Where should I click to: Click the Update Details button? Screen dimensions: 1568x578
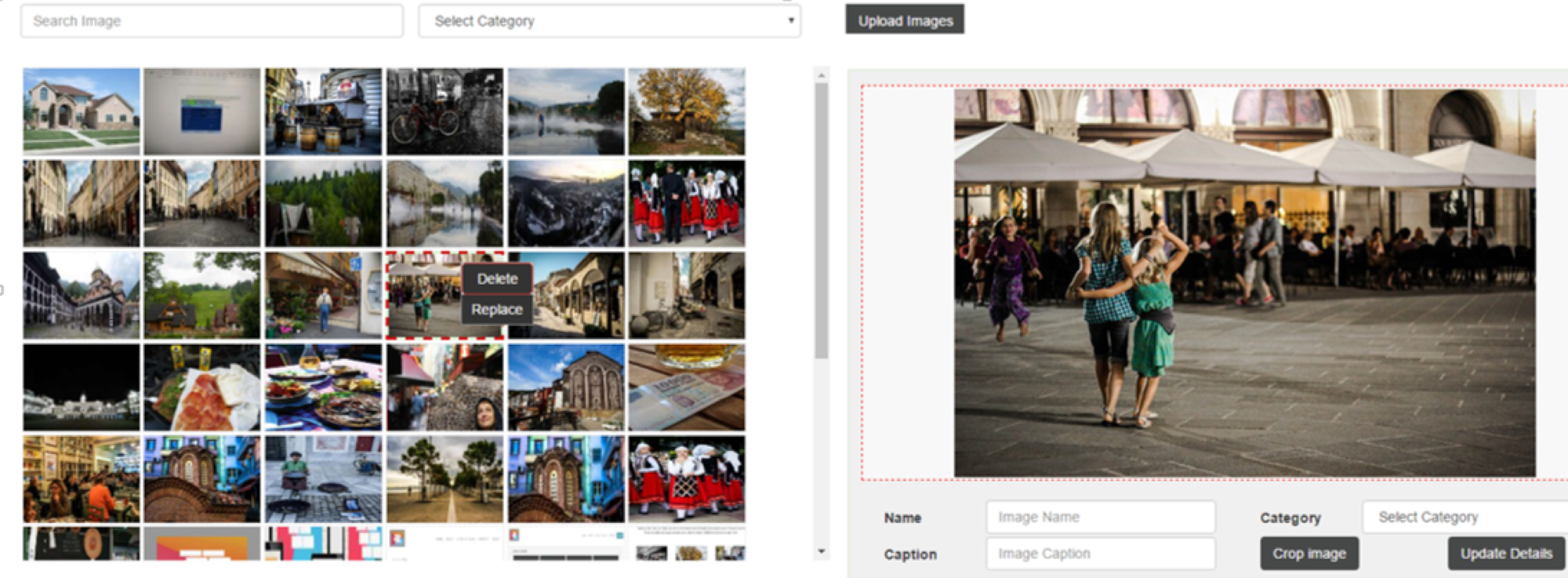tap(1506, 554)
